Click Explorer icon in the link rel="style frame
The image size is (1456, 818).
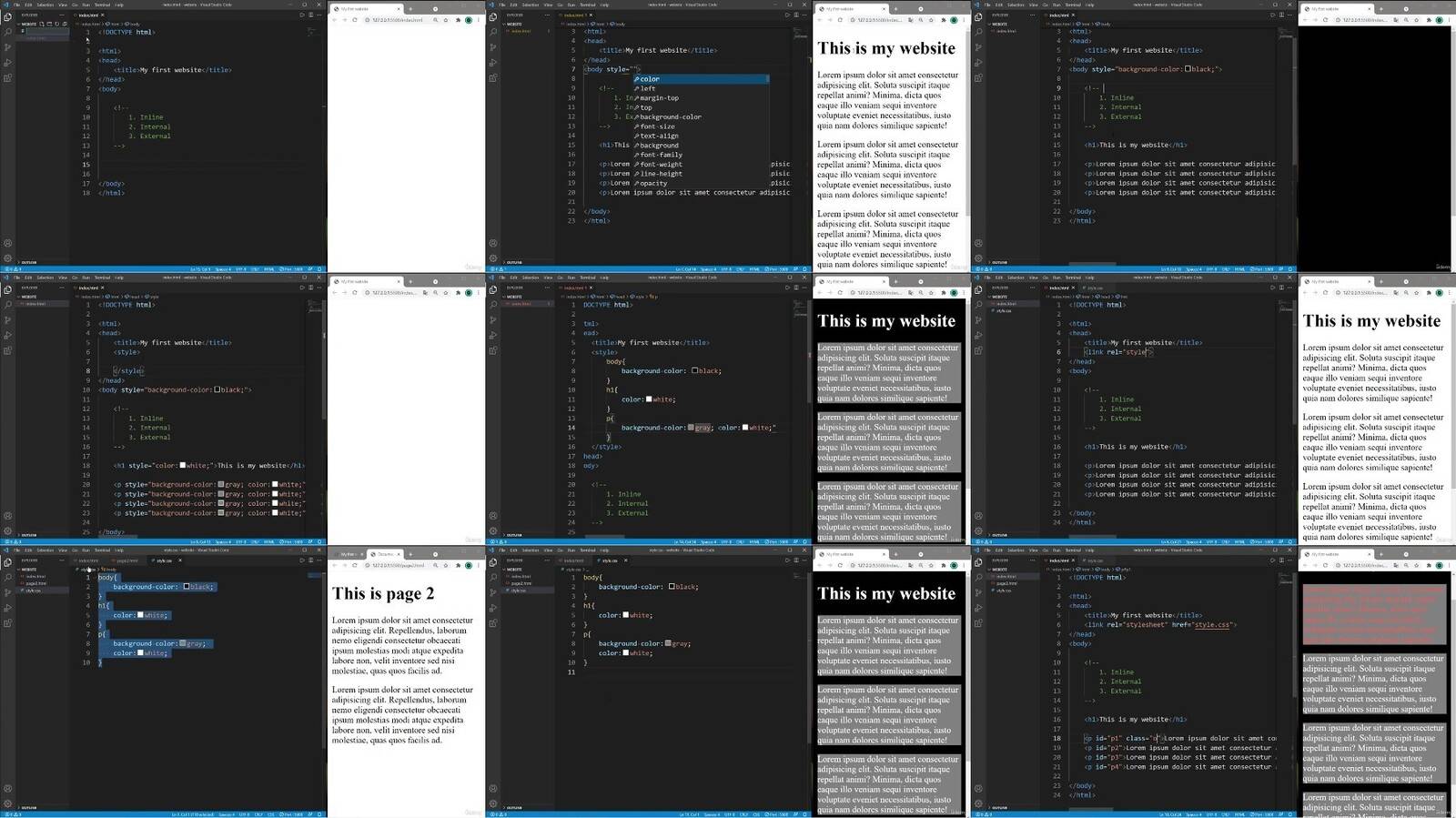click(978, 289)
